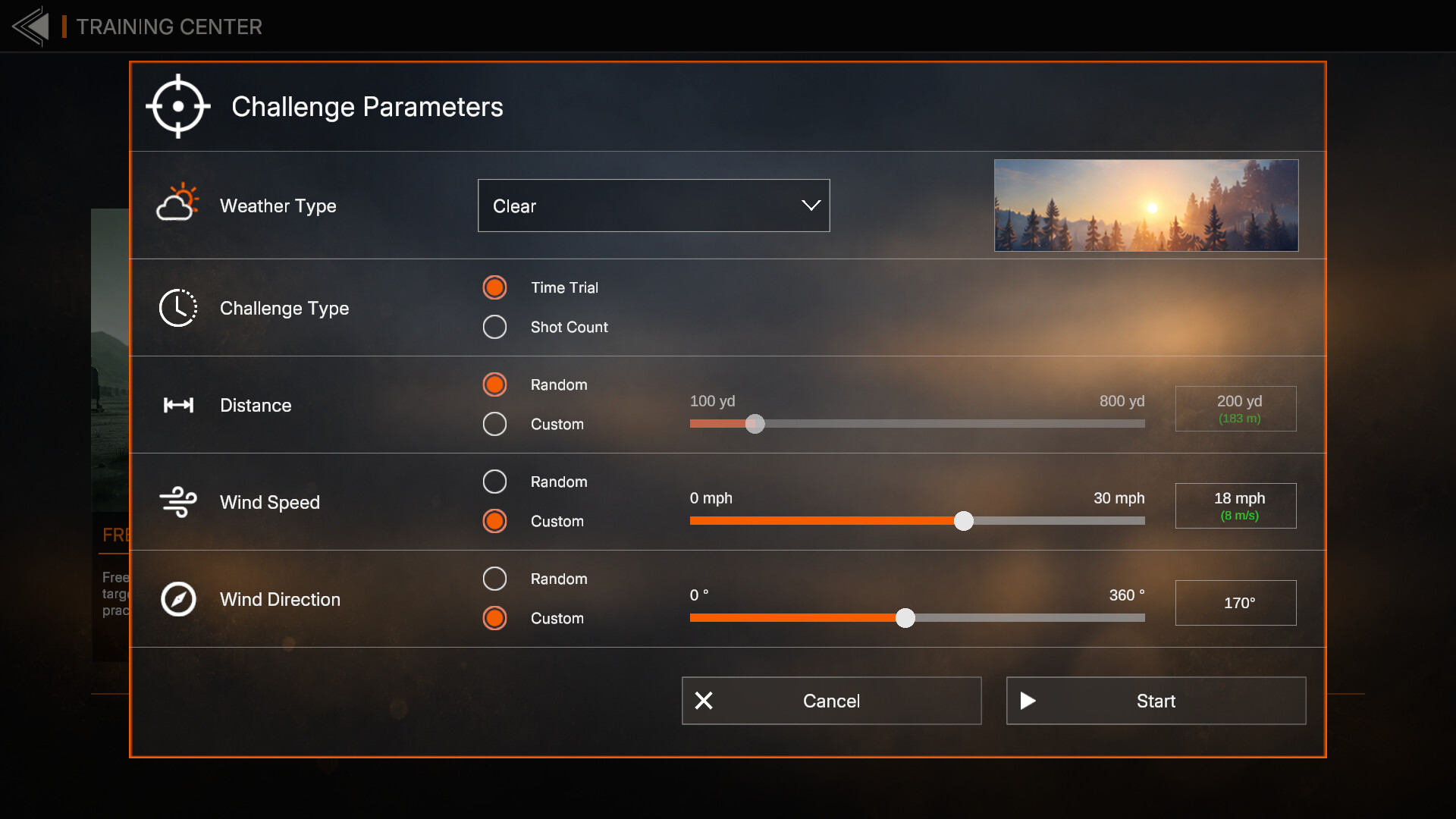
Task: Click the Weather Type label
Action: 278,206
